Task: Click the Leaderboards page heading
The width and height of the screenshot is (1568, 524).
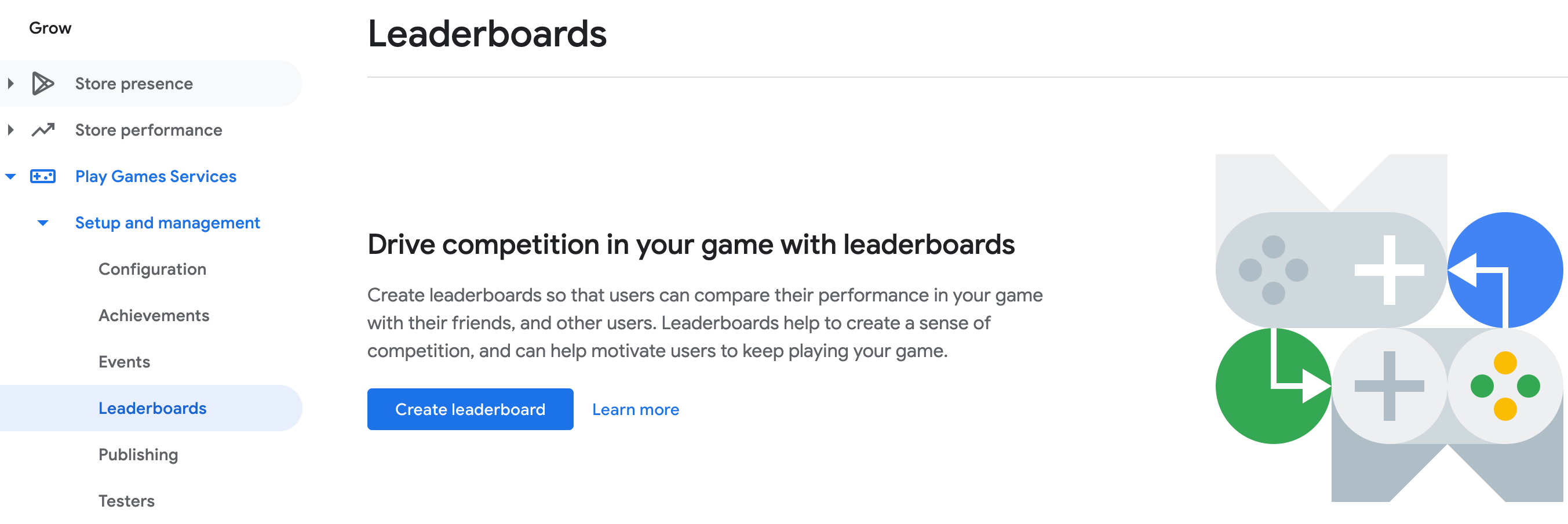Action: click(x=487, y=35)
